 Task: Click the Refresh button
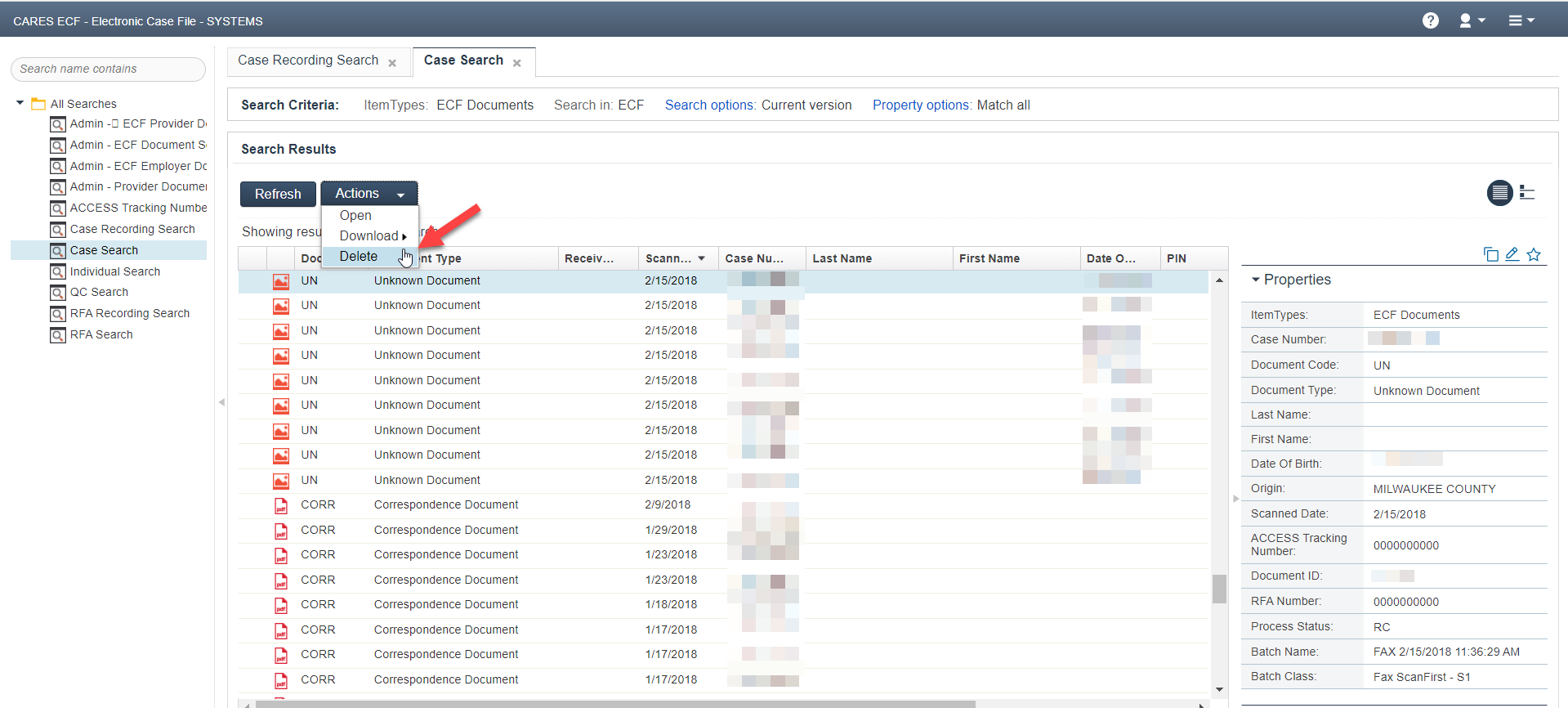pos(278,194)
